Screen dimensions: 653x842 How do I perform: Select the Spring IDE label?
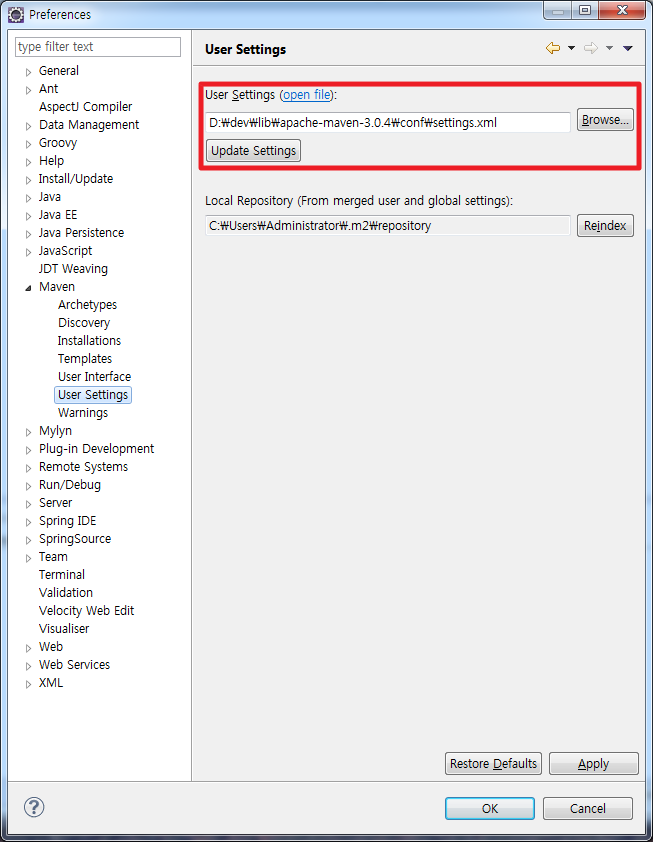68,521
